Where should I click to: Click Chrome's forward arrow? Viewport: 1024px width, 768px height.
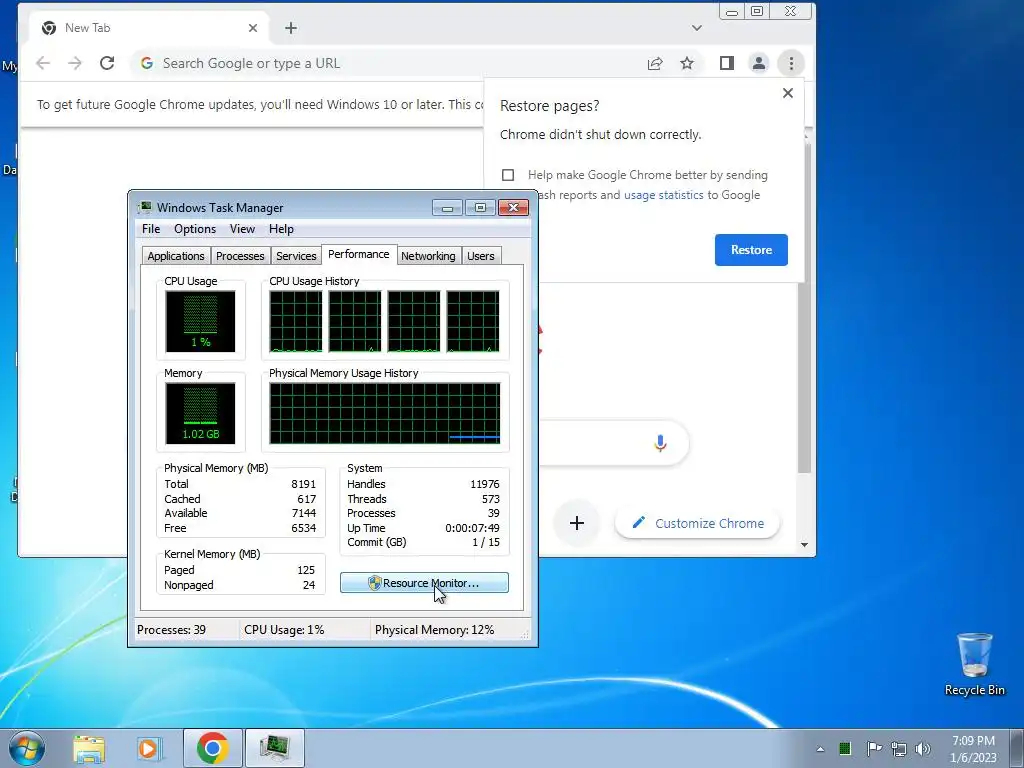[x=75, y=63]
